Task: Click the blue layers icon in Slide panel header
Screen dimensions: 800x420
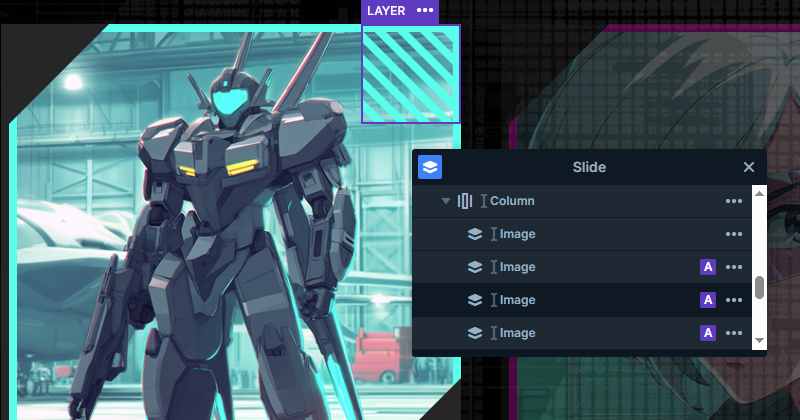Action: pos(430,167)
